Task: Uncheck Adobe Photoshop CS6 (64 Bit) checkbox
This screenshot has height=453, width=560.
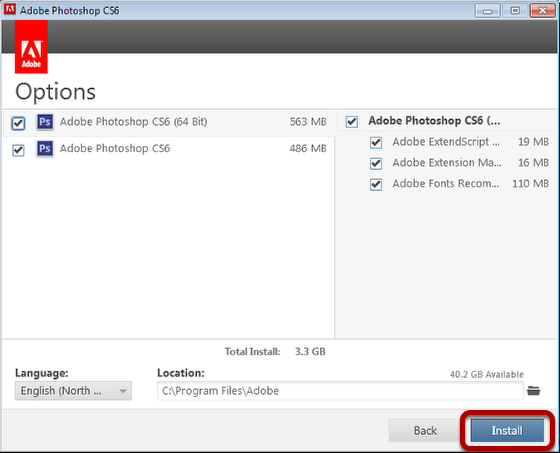Action: (18, 123)
